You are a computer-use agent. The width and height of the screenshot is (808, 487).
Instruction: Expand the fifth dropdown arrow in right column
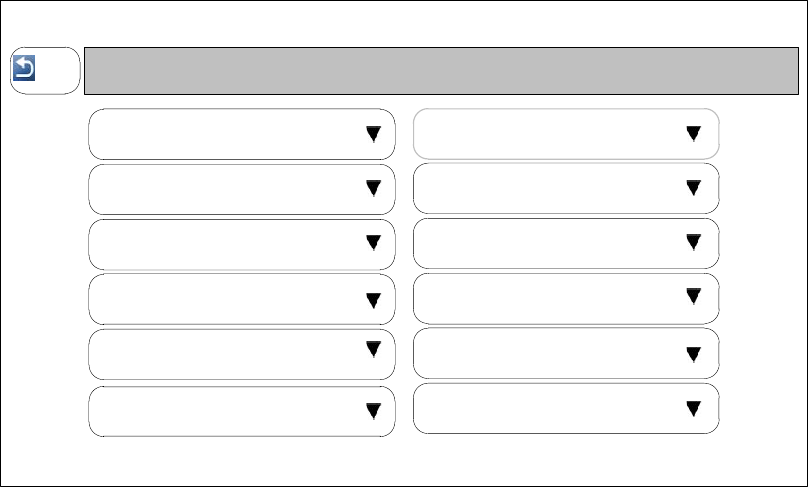coord(694,353)
